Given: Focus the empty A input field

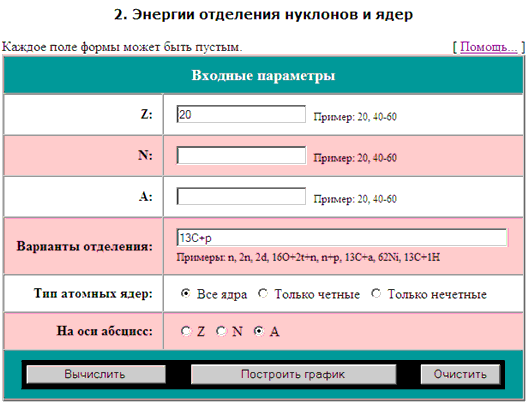Looking at the screenshot, I should click(x=241, y=196).
